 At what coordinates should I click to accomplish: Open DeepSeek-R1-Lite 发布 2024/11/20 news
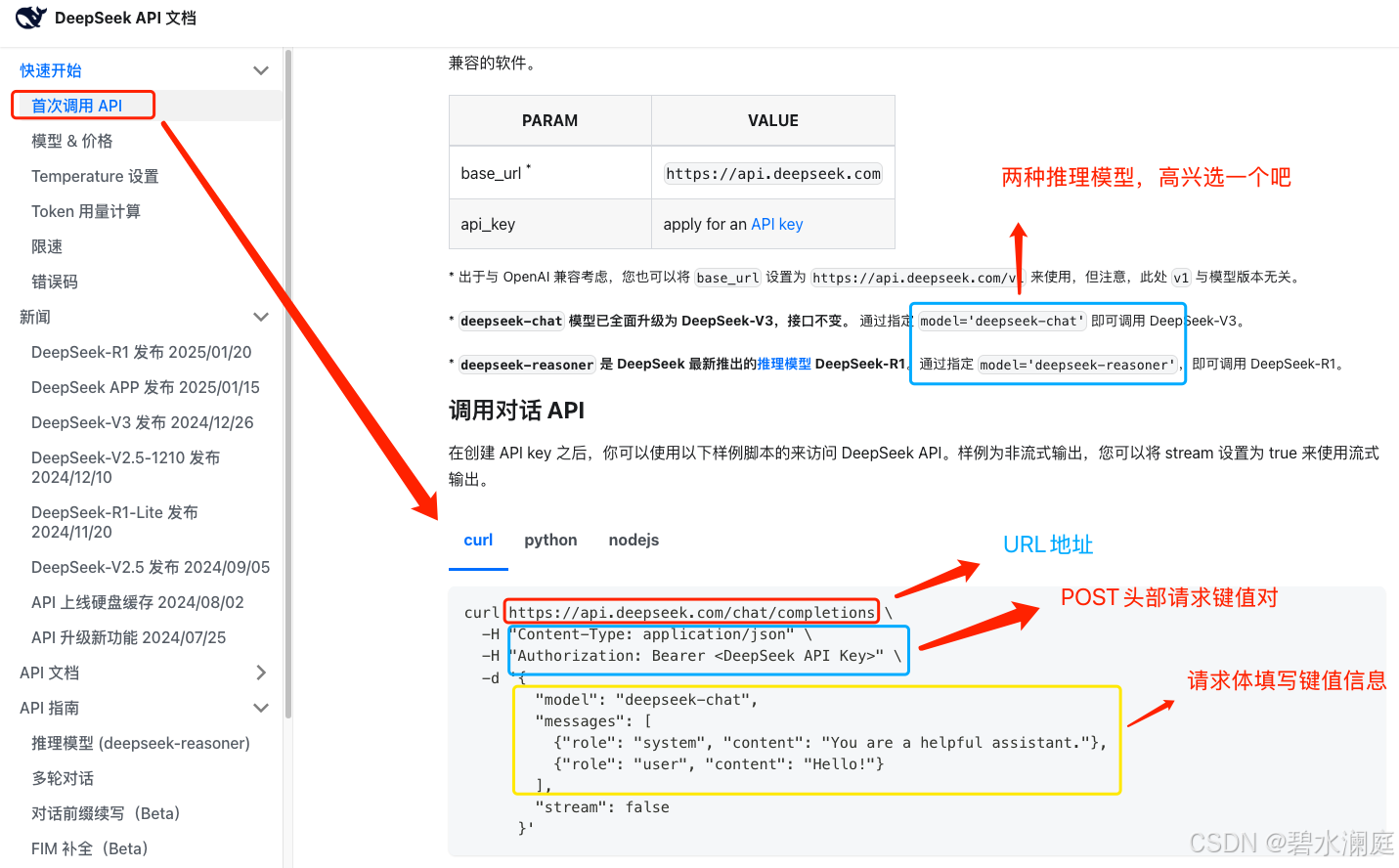(x=115, y=522)
